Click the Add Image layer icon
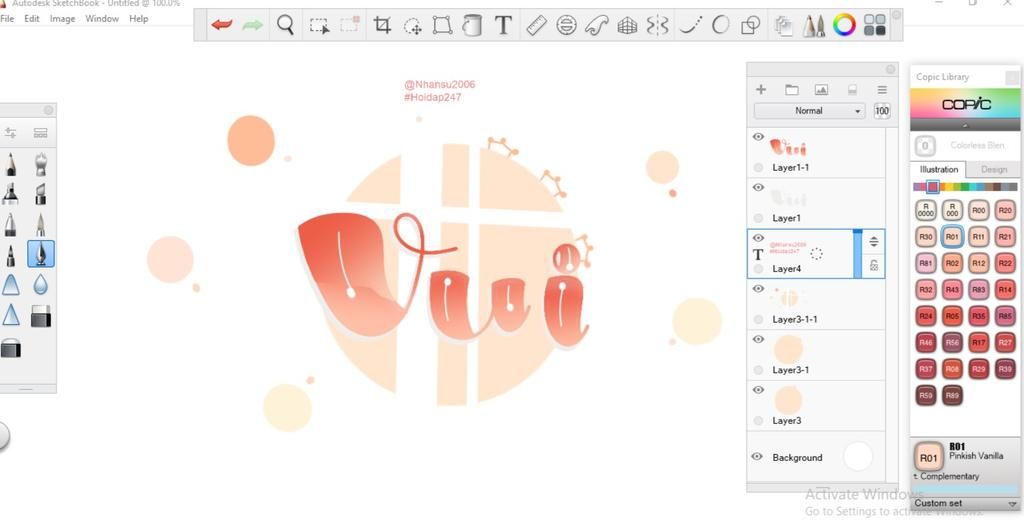 coord(822,89)
